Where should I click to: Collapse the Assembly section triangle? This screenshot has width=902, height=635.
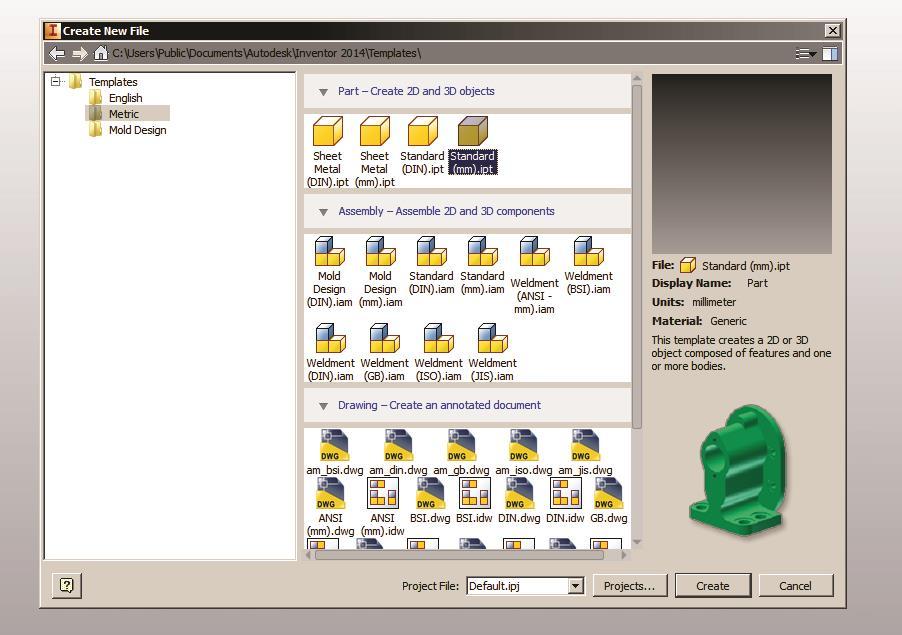pyautogui.click(x=323, y=212)
